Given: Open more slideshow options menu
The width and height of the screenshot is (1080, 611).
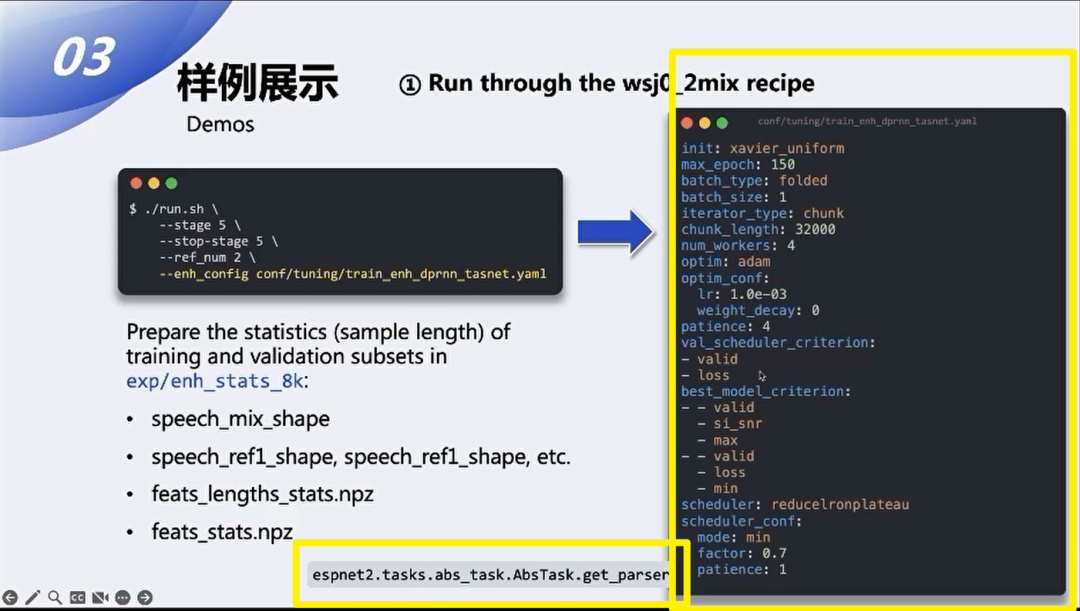Looking at the screenshot, I should (x=123, y=597).
